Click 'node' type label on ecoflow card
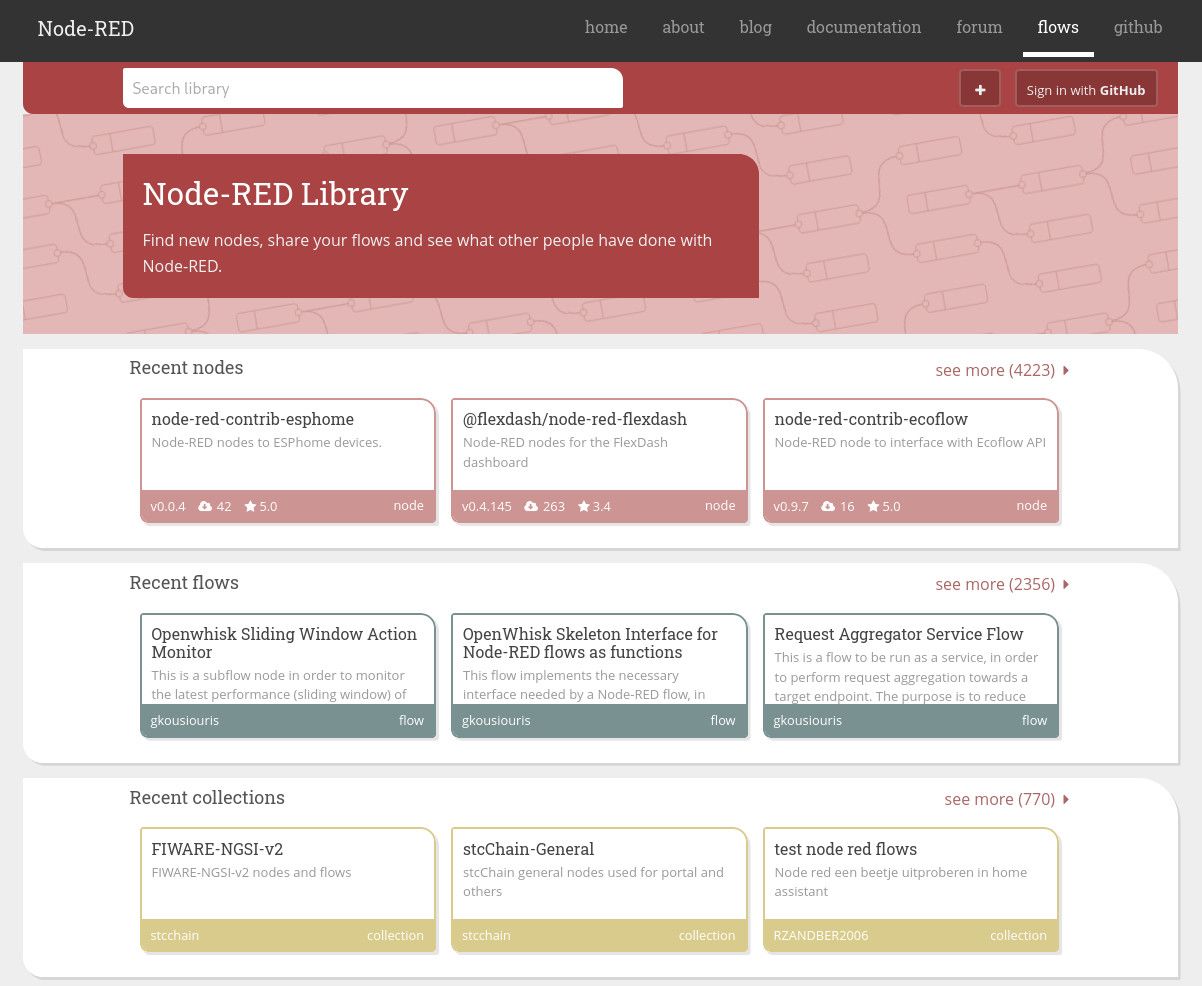The image size is (1202, 986). (1031, 506)
